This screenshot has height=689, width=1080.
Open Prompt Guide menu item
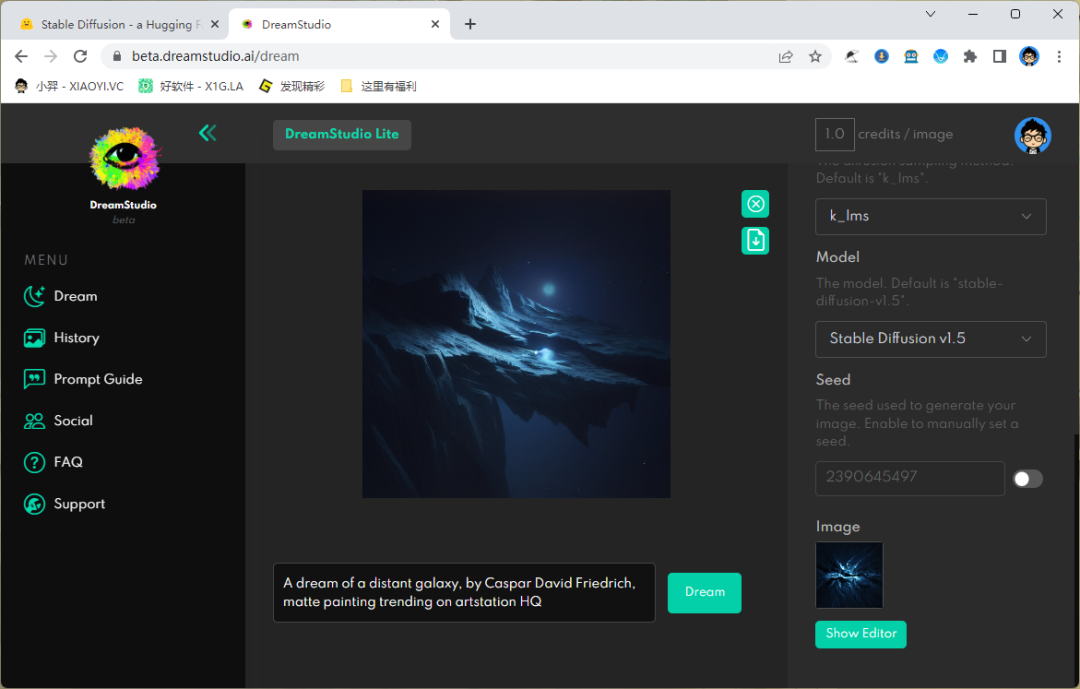click(x=98, y=379)
